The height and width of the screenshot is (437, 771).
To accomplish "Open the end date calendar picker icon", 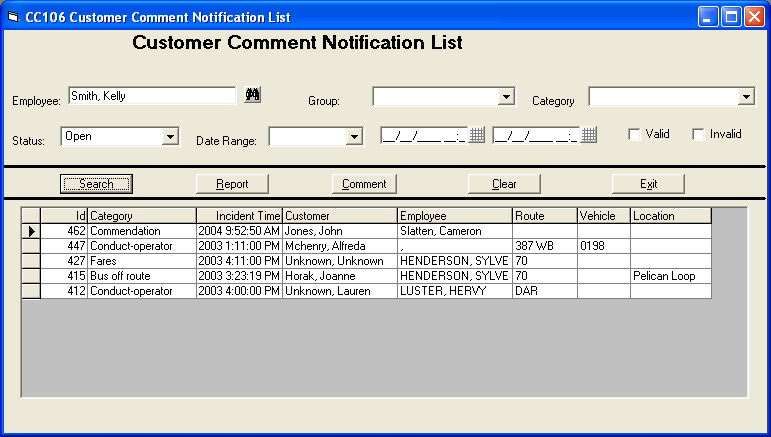I will click(589, 135).
